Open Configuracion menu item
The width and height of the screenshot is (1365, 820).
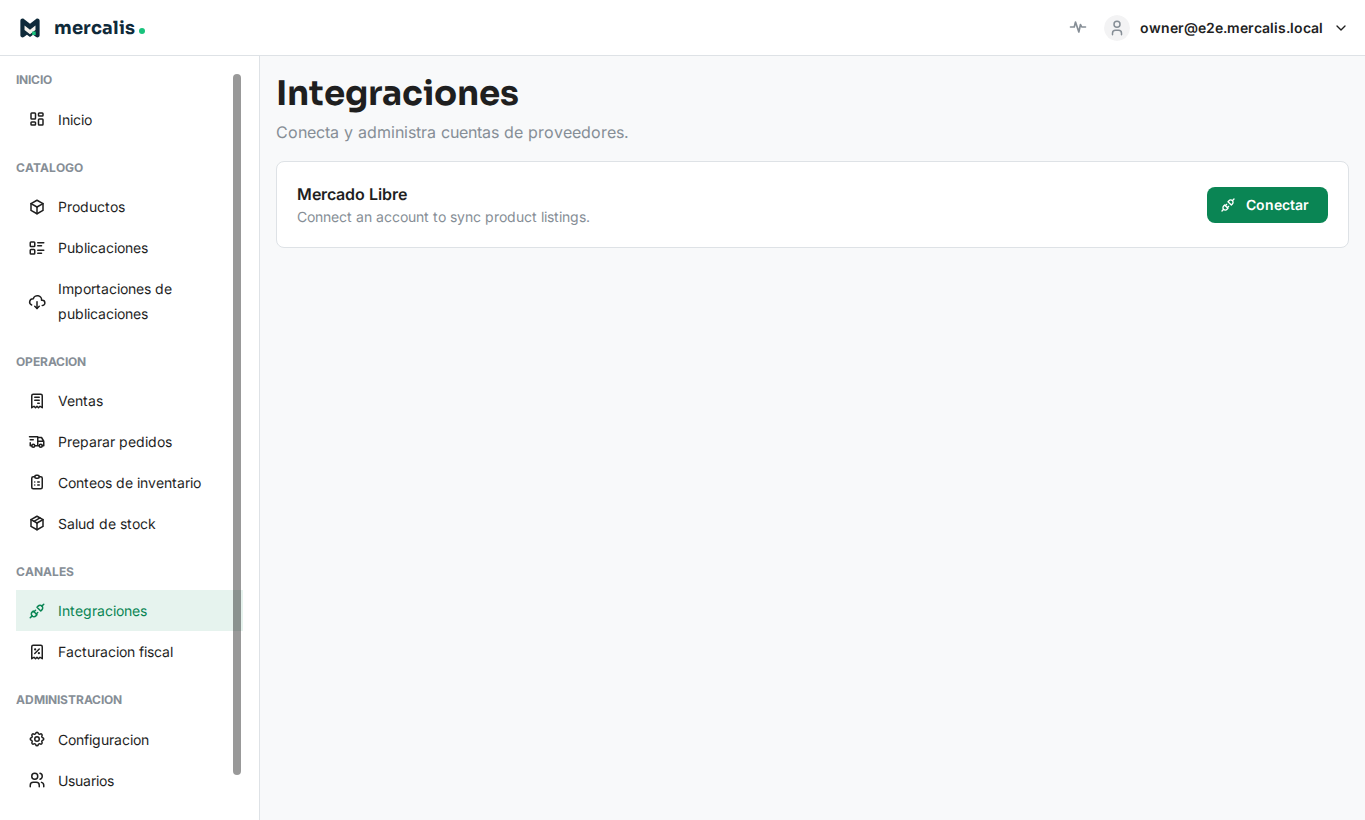pyautogui.click(x=129, y=740)
